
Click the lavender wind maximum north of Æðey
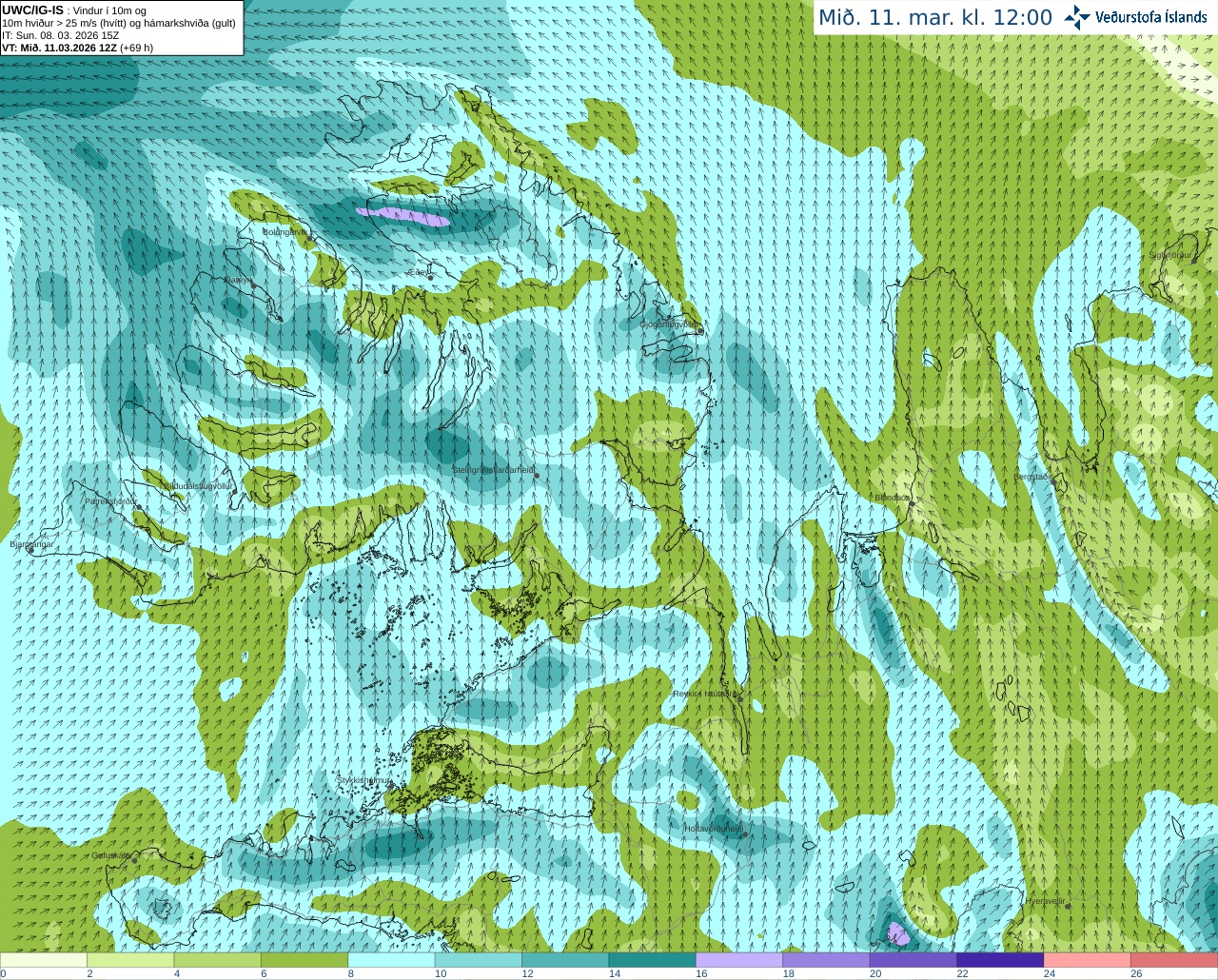point(403,217)
